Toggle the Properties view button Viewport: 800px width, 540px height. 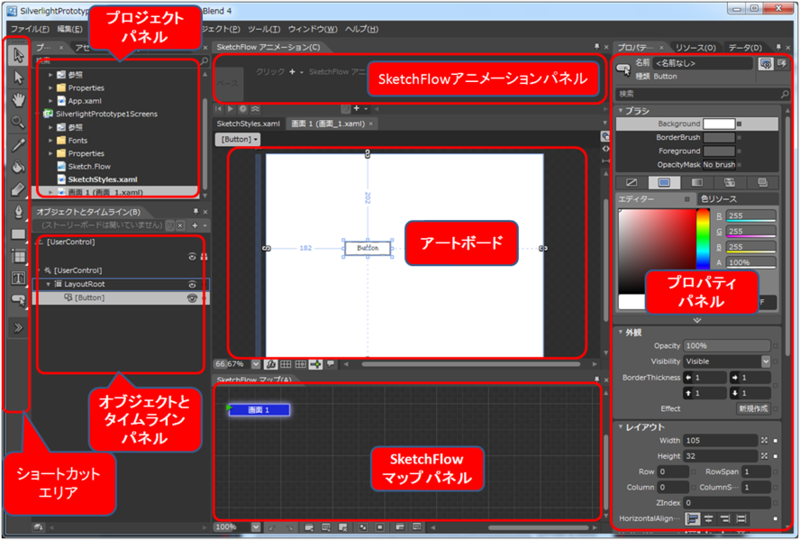(765, 64)
